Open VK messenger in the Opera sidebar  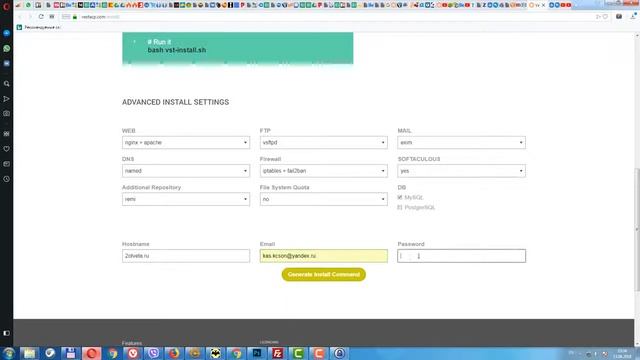(x=7, y=63)
